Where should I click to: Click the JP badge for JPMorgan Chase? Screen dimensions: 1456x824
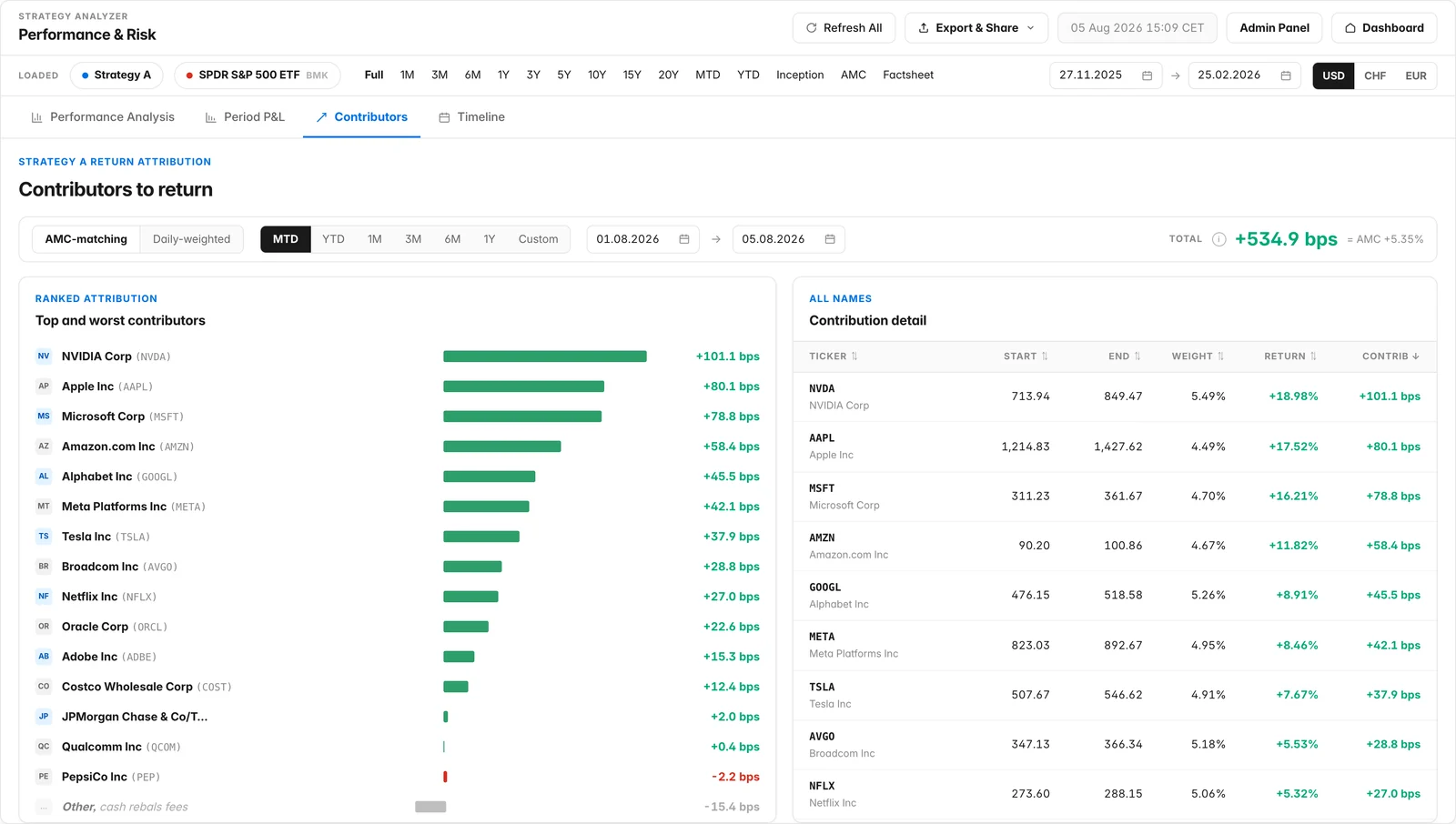pos(44,717)
